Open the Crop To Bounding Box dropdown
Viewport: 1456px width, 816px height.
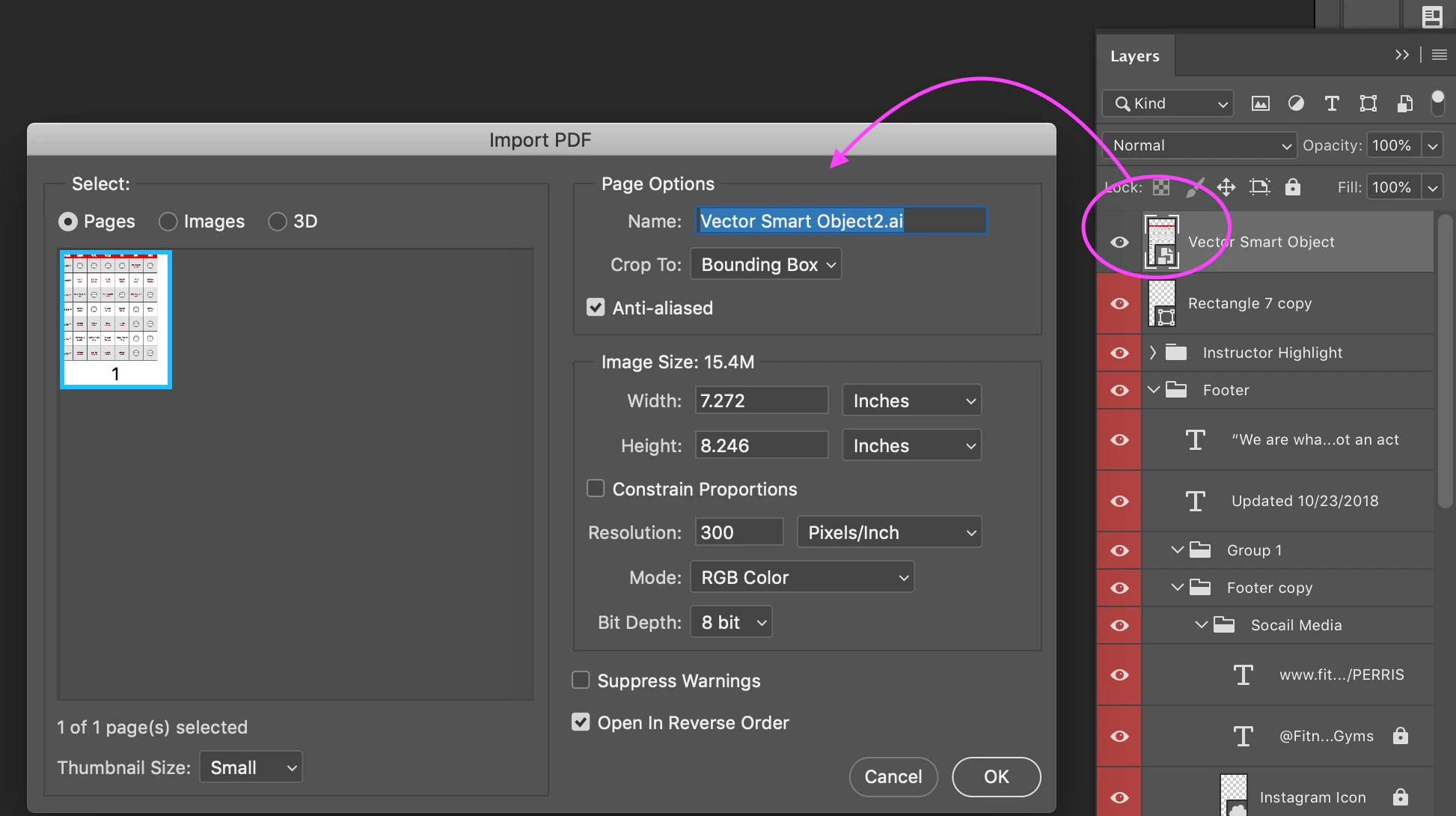tap(765, 264)
